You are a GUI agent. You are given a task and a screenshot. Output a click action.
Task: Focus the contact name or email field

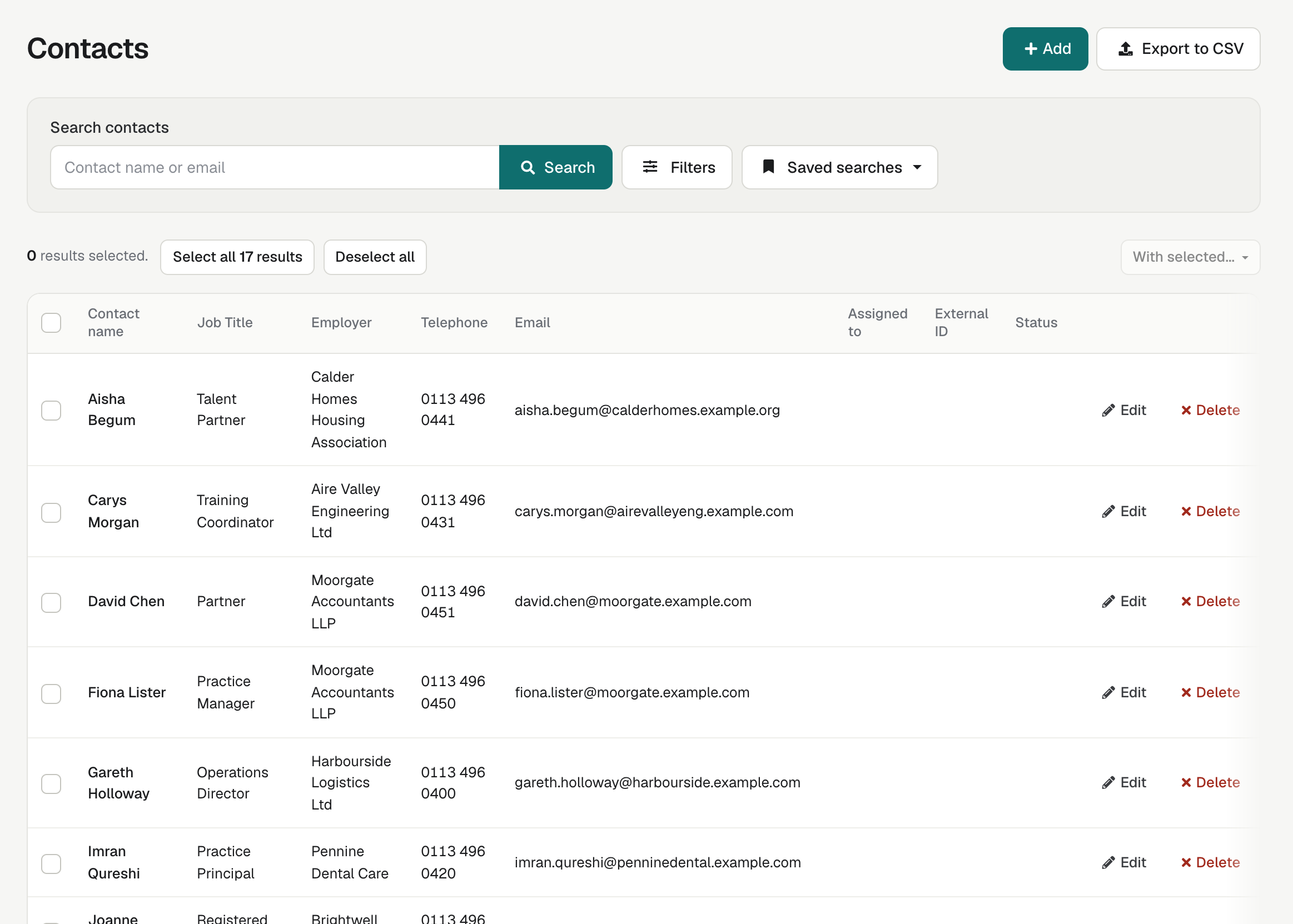(x=275, y=167)
